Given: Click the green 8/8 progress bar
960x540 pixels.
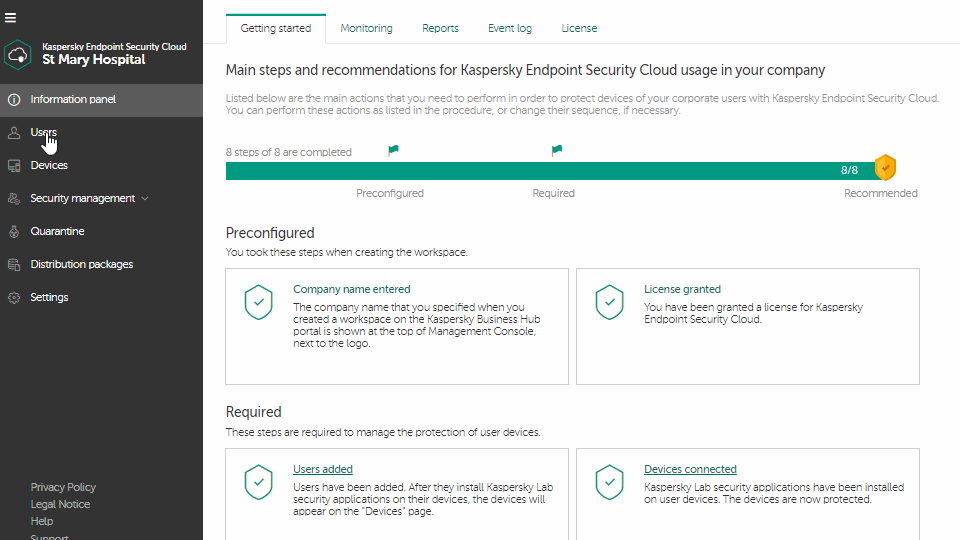Looking at the screenshot, I should tap(540, 171).
